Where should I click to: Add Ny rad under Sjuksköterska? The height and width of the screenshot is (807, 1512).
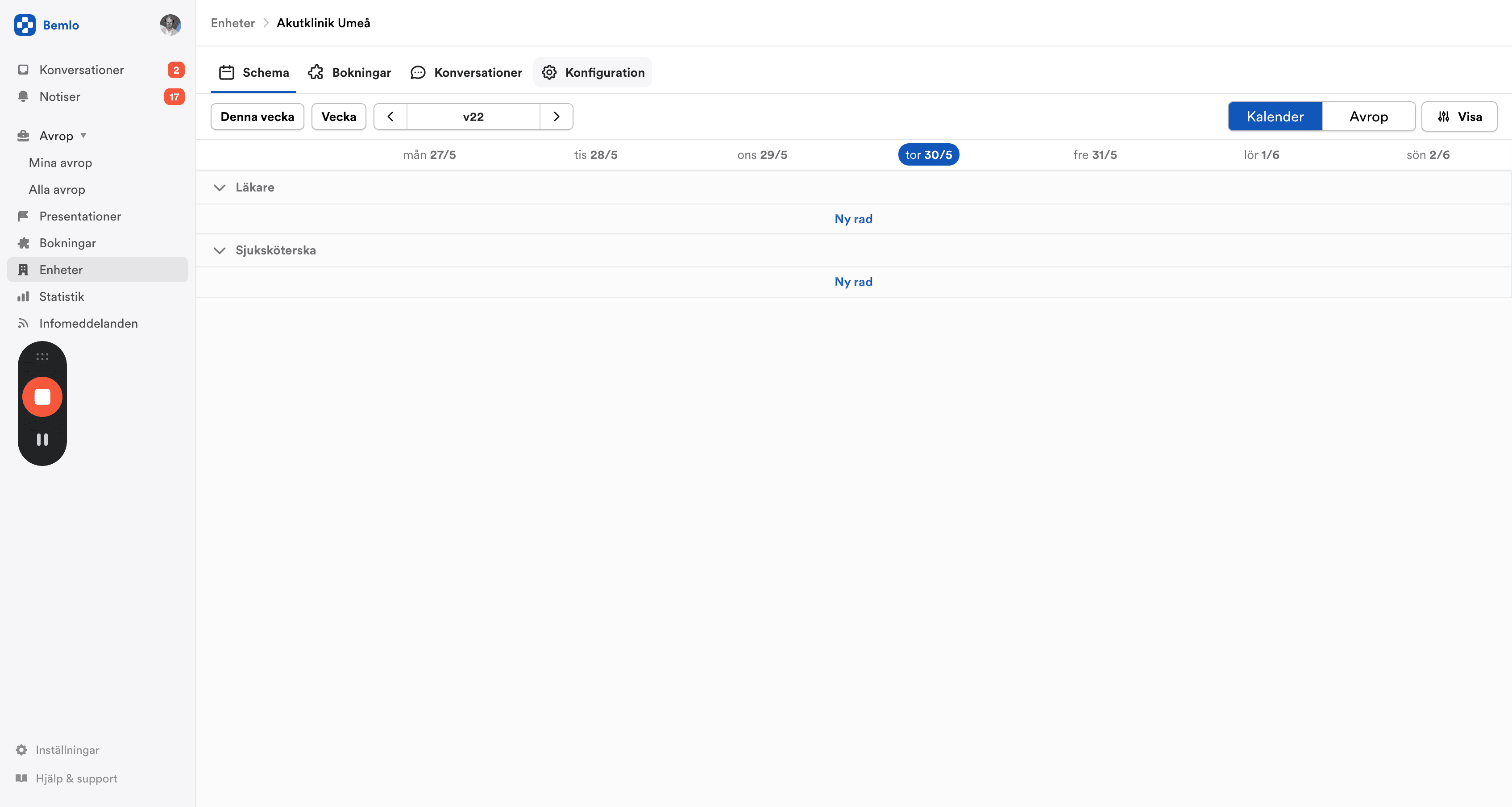pyautogui.click(x=853, y=282)
